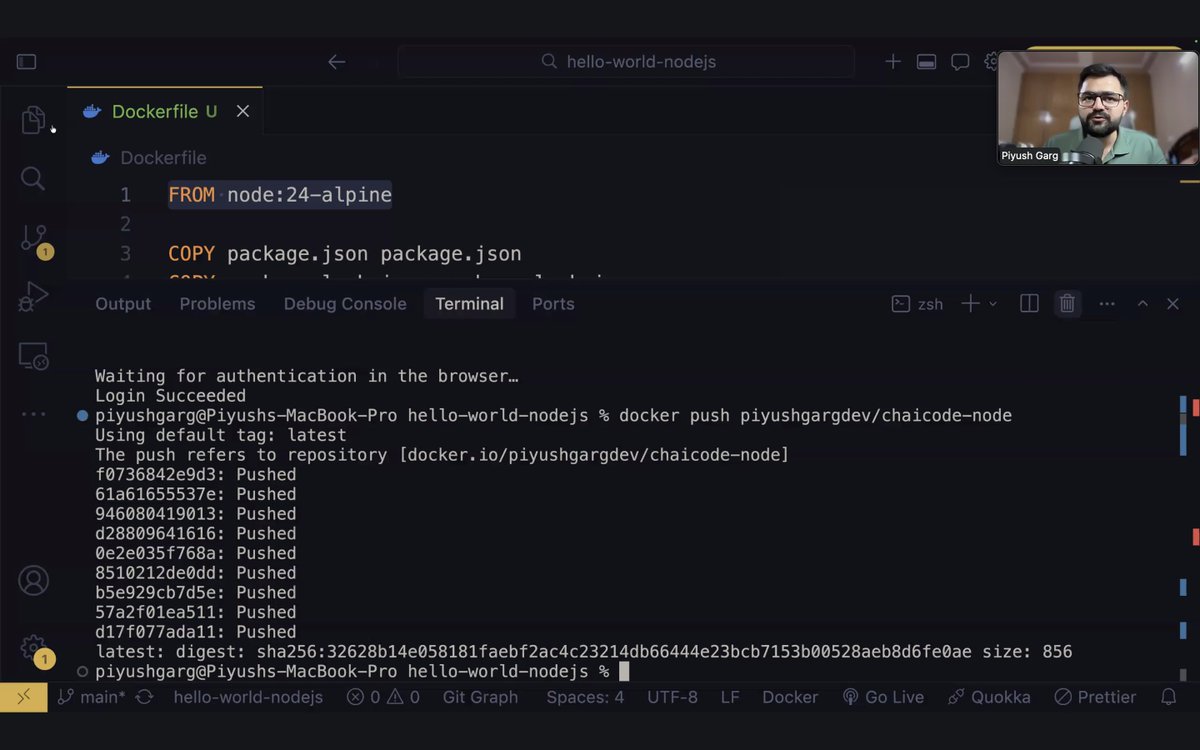The height and width of the screenshot is (750, 1200).
Task: Switch to the Ports panel tab
Action: pos(553,304)
